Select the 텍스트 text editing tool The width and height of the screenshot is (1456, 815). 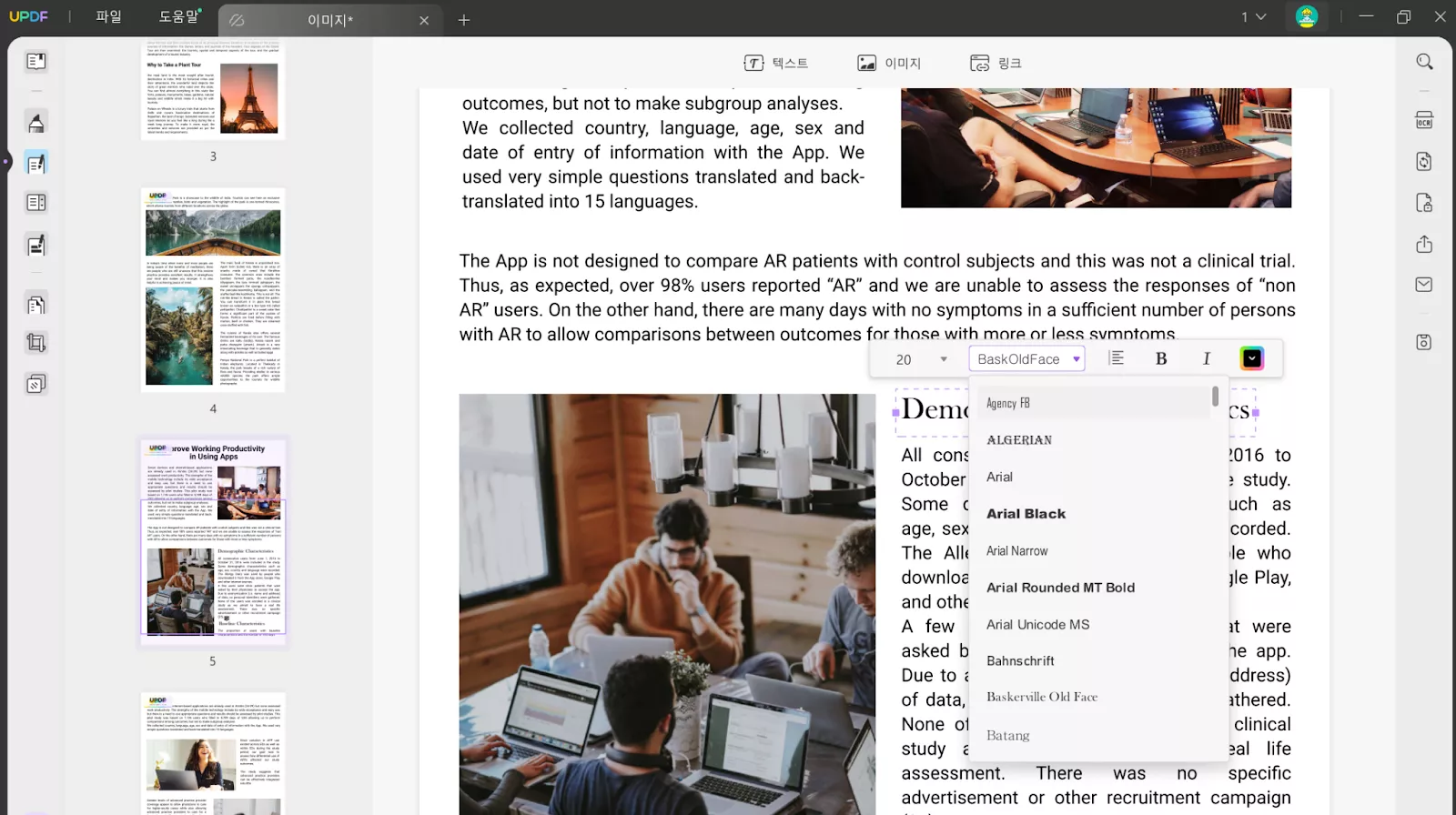776,63
